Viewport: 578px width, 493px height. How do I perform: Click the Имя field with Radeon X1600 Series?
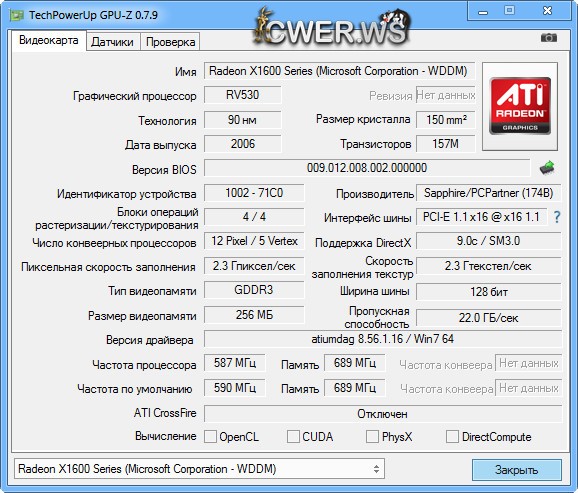point(340,71)
